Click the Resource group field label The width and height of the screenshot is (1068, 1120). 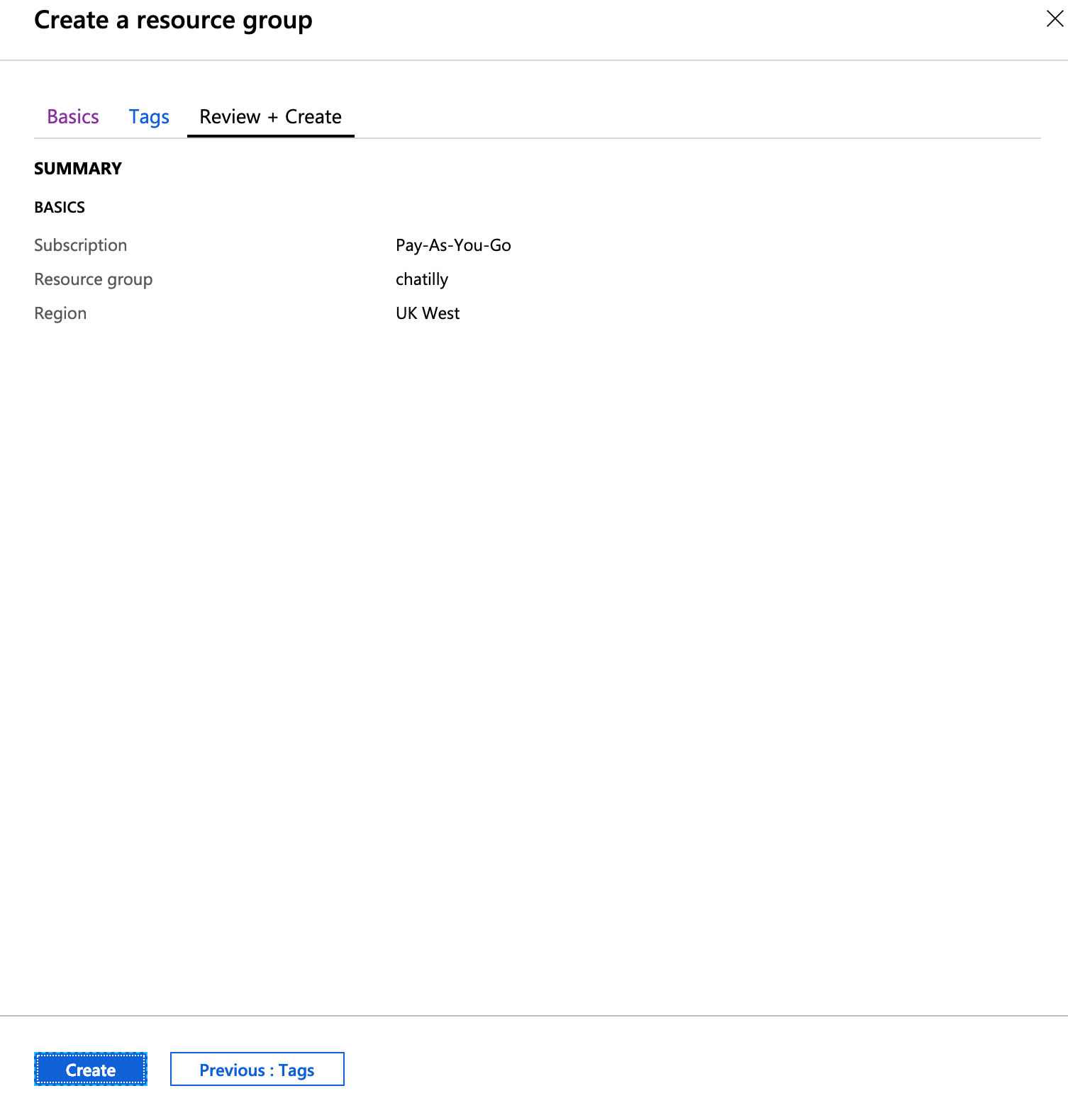click(94, 279)
